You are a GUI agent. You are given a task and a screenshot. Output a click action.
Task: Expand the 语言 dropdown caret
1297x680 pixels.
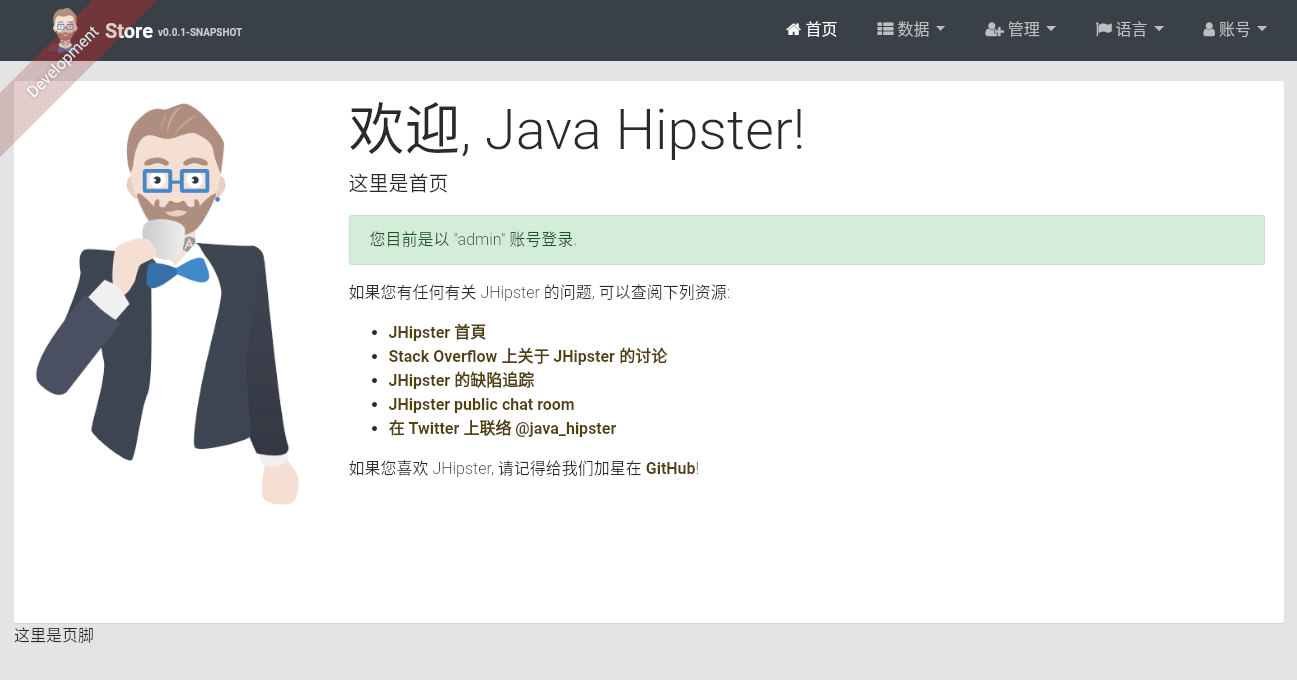1159,30
